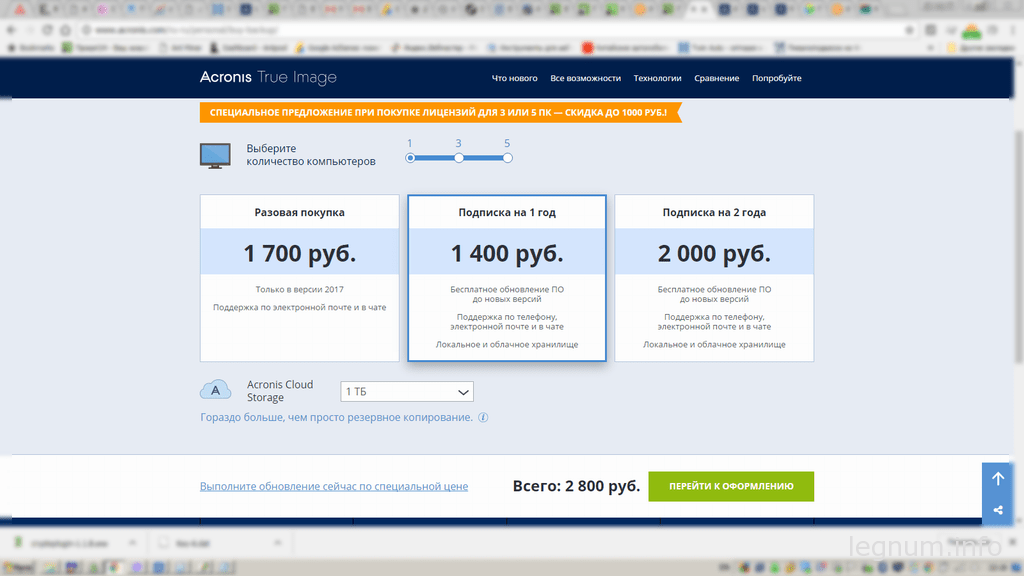
Task: Click the Acronis Cloud Storage label
Action: (x=280, y=391)
